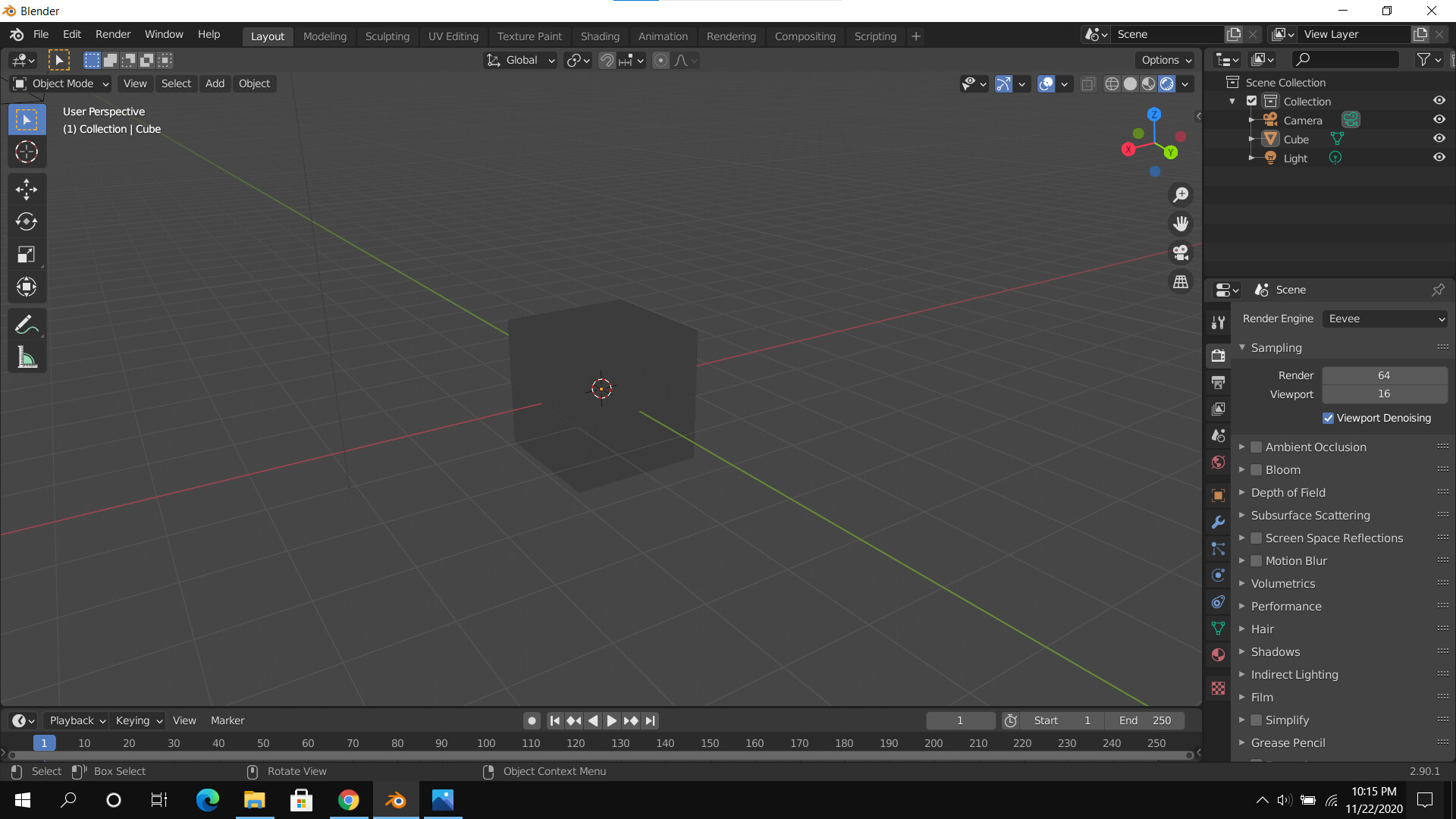1456x819 pixels.
Task: Activate the Scale tool
Action: (27, 254)
